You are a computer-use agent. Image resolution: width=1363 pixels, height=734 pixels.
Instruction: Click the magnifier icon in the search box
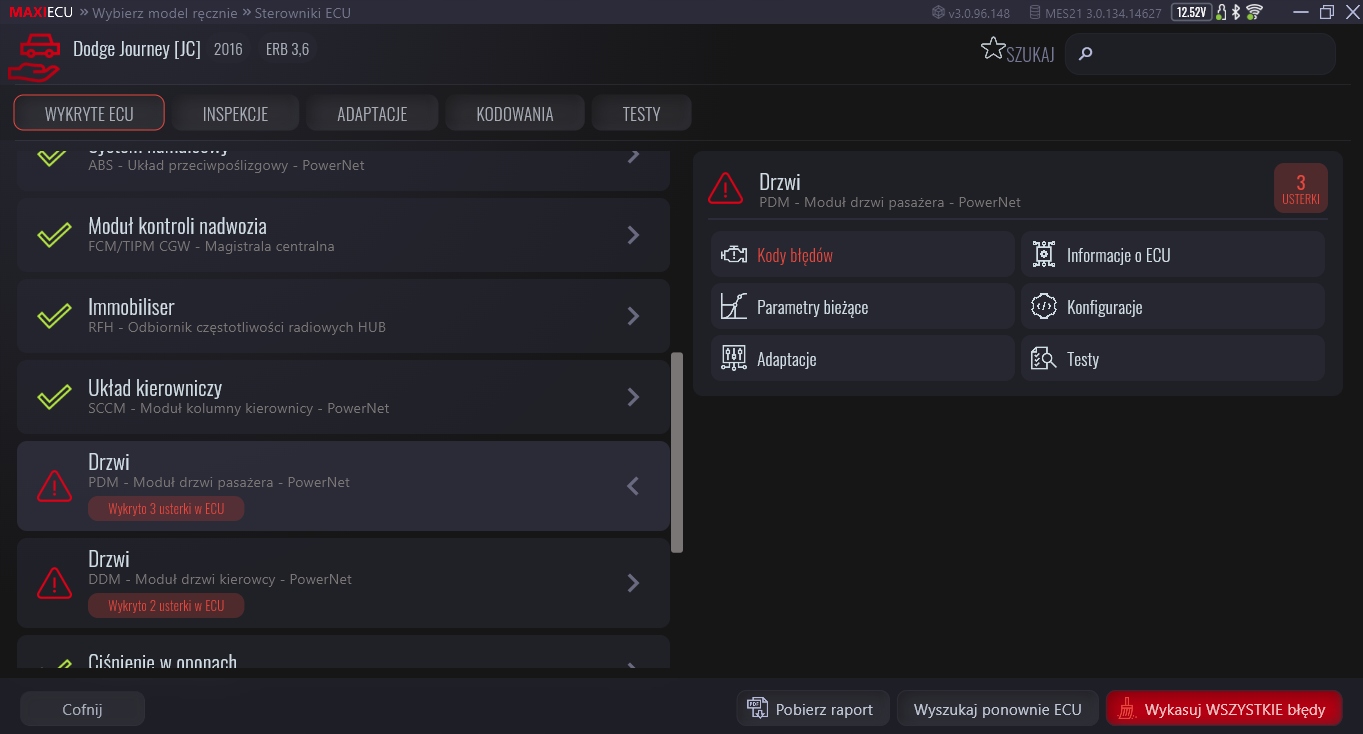click(1086, 54)
